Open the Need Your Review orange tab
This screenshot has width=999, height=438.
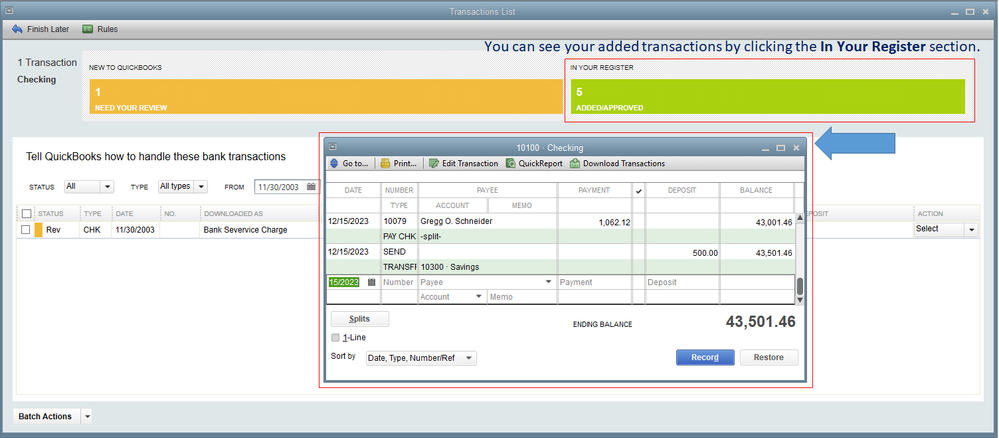[x=326, y=96]
